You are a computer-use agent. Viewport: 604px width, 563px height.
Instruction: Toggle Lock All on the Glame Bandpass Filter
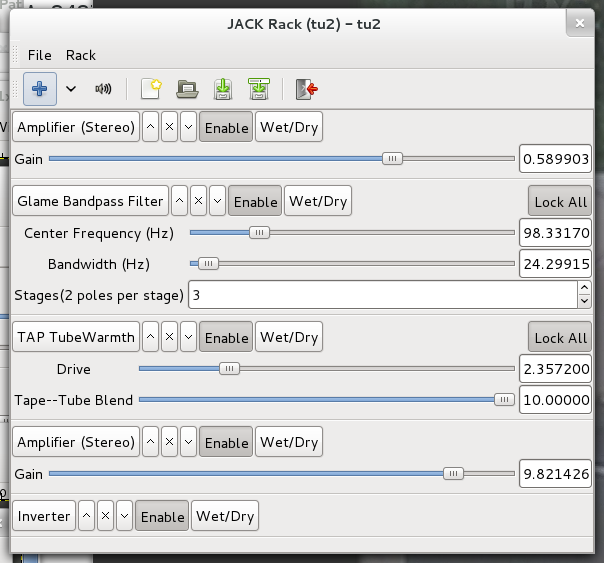(560, 201)
